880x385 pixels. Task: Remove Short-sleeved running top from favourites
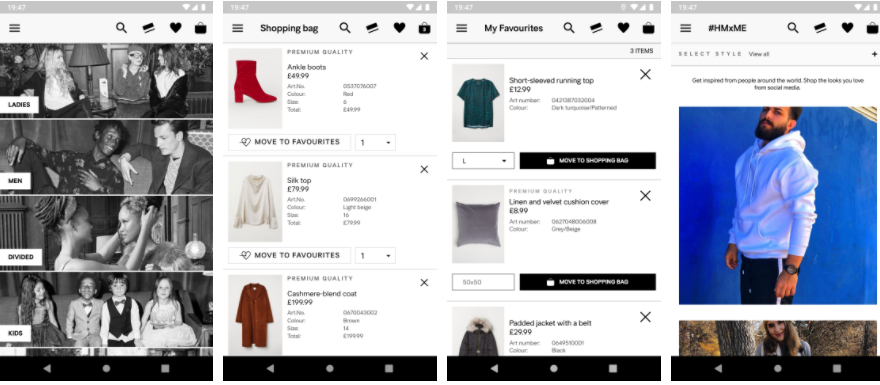coord(645,74)
